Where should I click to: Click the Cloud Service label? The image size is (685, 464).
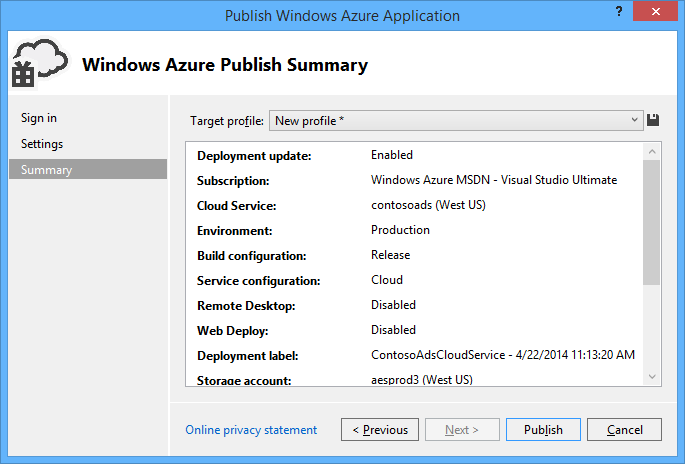(x=237, y=206)
